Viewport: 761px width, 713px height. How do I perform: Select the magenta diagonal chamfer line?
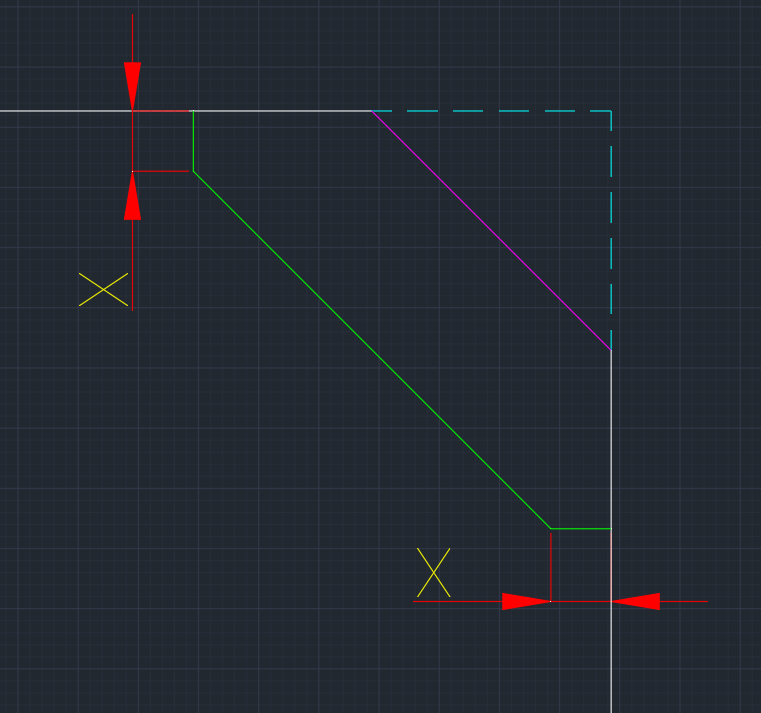coord(491,230)
